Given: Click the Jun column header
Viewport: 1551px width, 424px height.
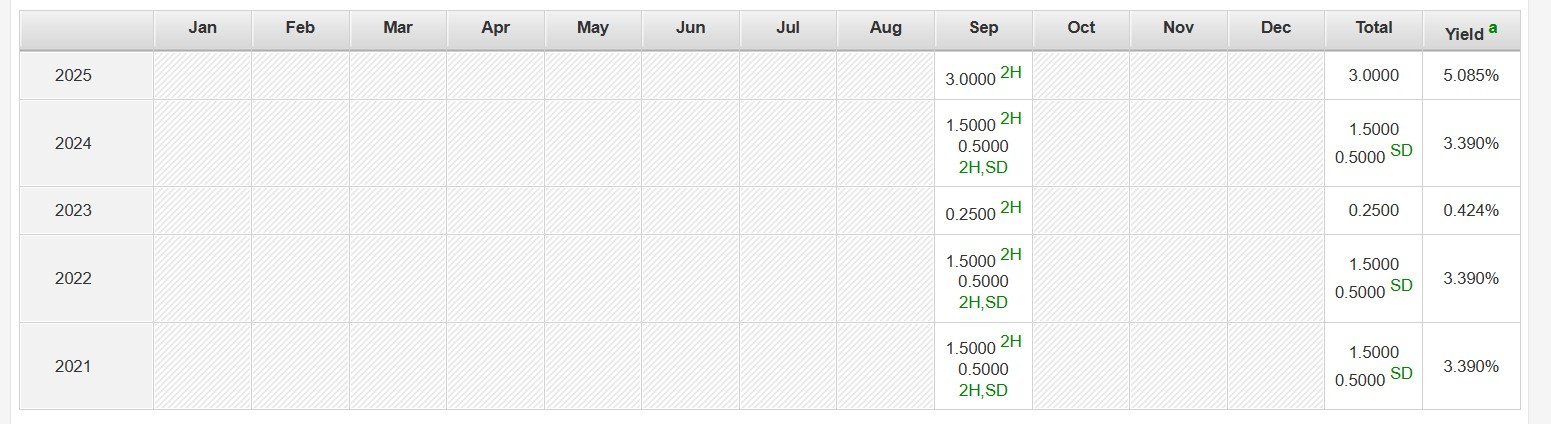Looking at the screenshot, I should (x=691, y=28).
